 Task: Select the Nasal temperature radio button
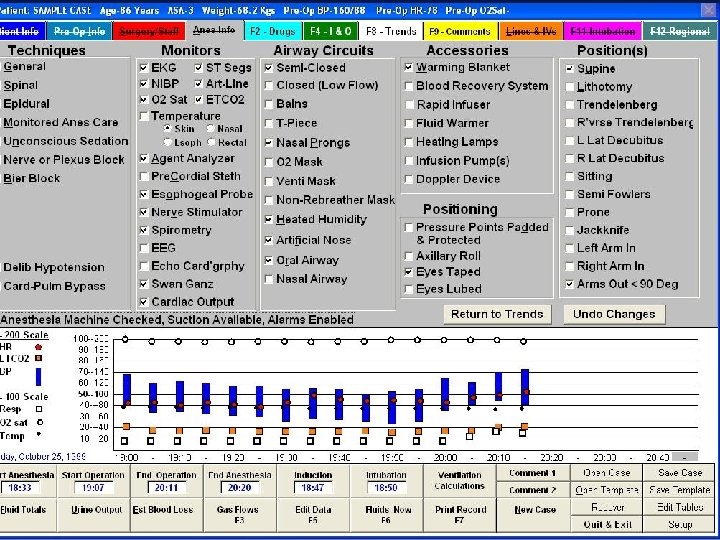tap(210, 129)
